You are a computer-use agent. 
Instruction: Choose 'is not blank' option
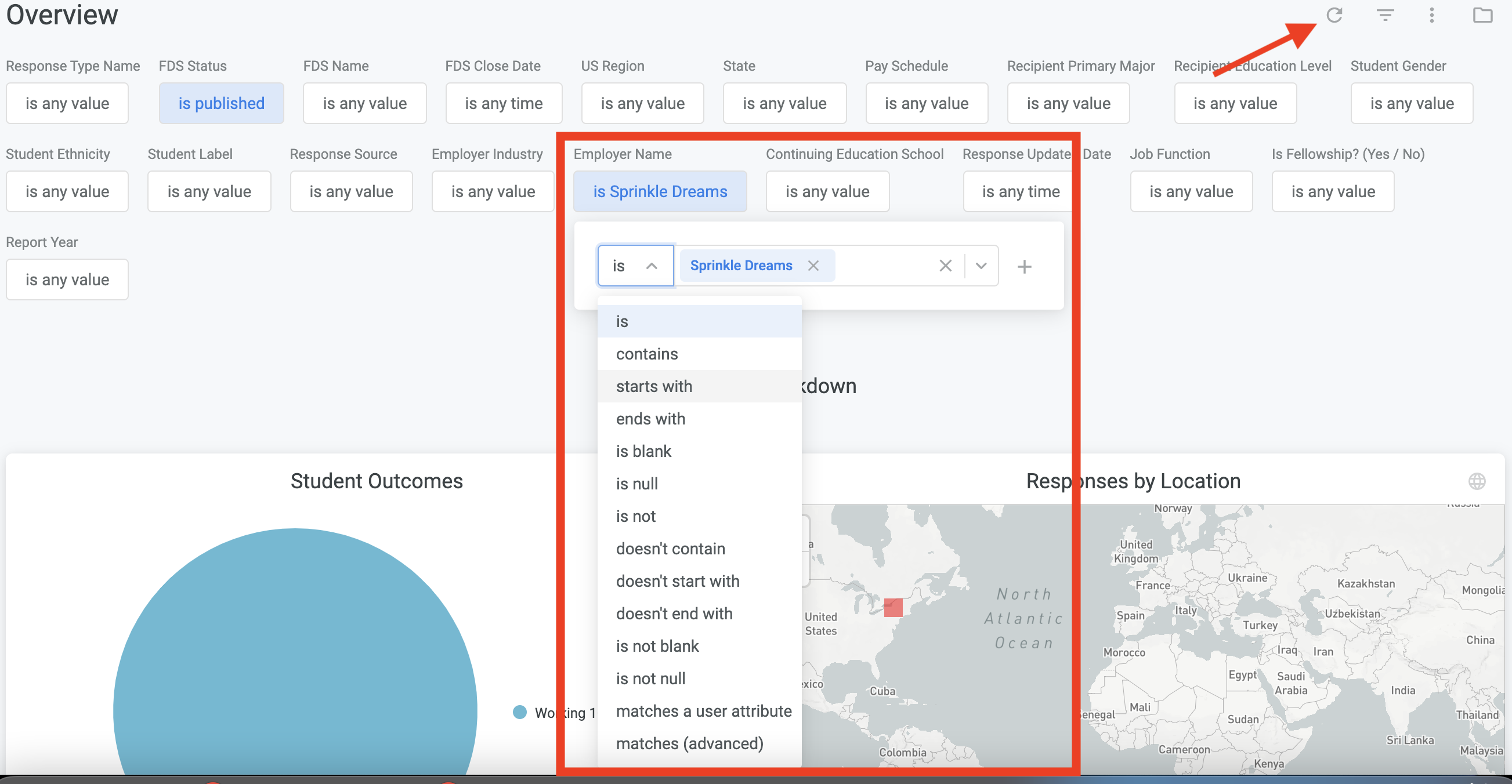pyautogui.click(x=699, y=646)
